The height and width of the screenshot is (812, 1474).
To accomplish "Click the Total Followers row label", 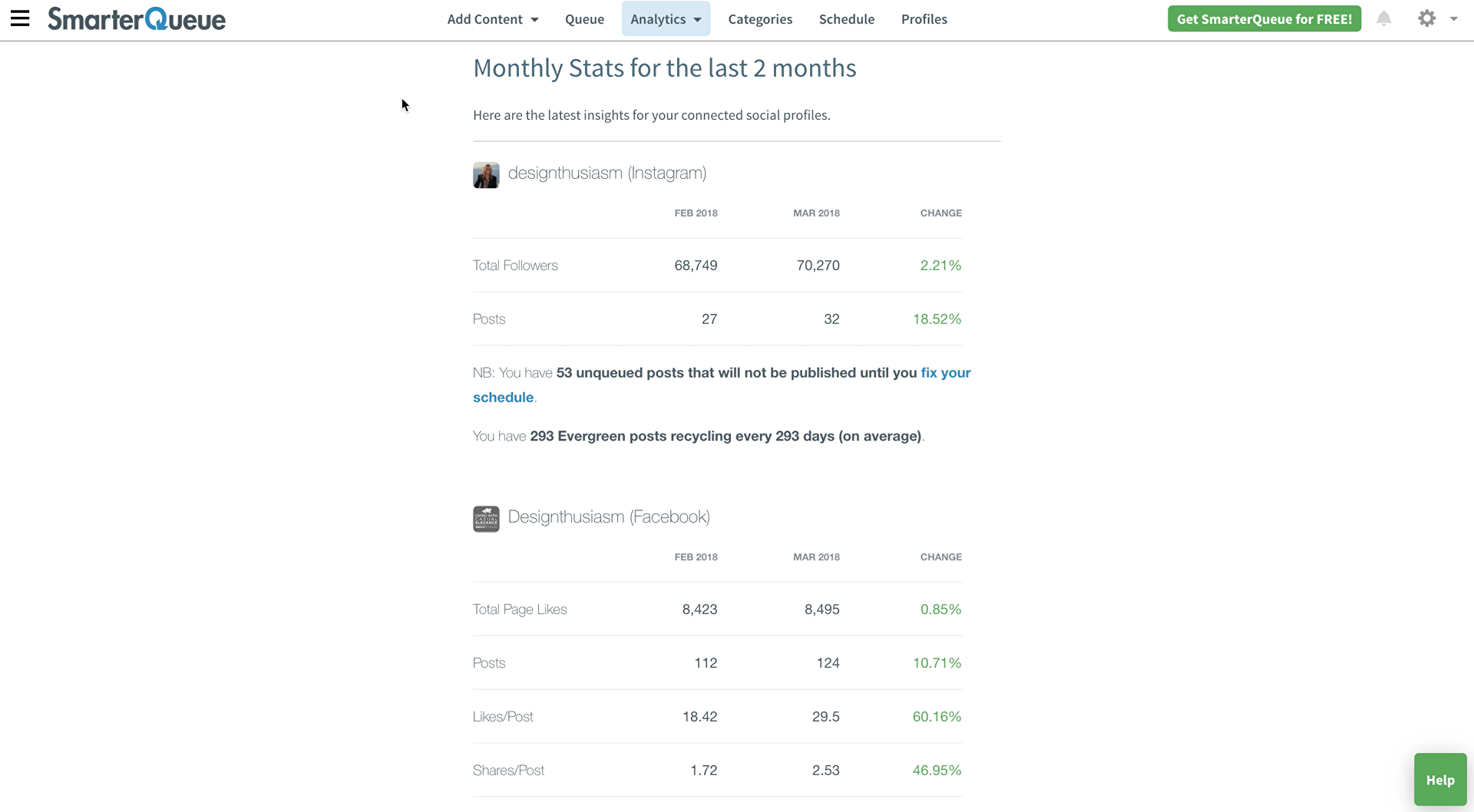I will 515,266.
